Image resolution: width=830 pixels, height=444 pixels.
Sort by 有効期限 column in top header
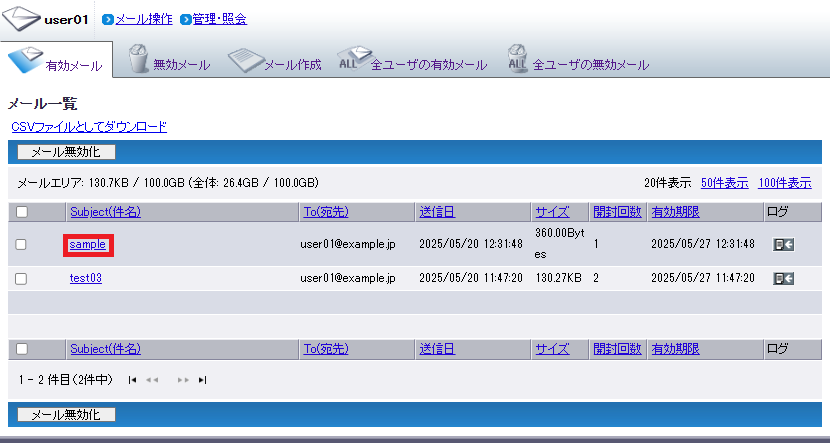(675, 211)
